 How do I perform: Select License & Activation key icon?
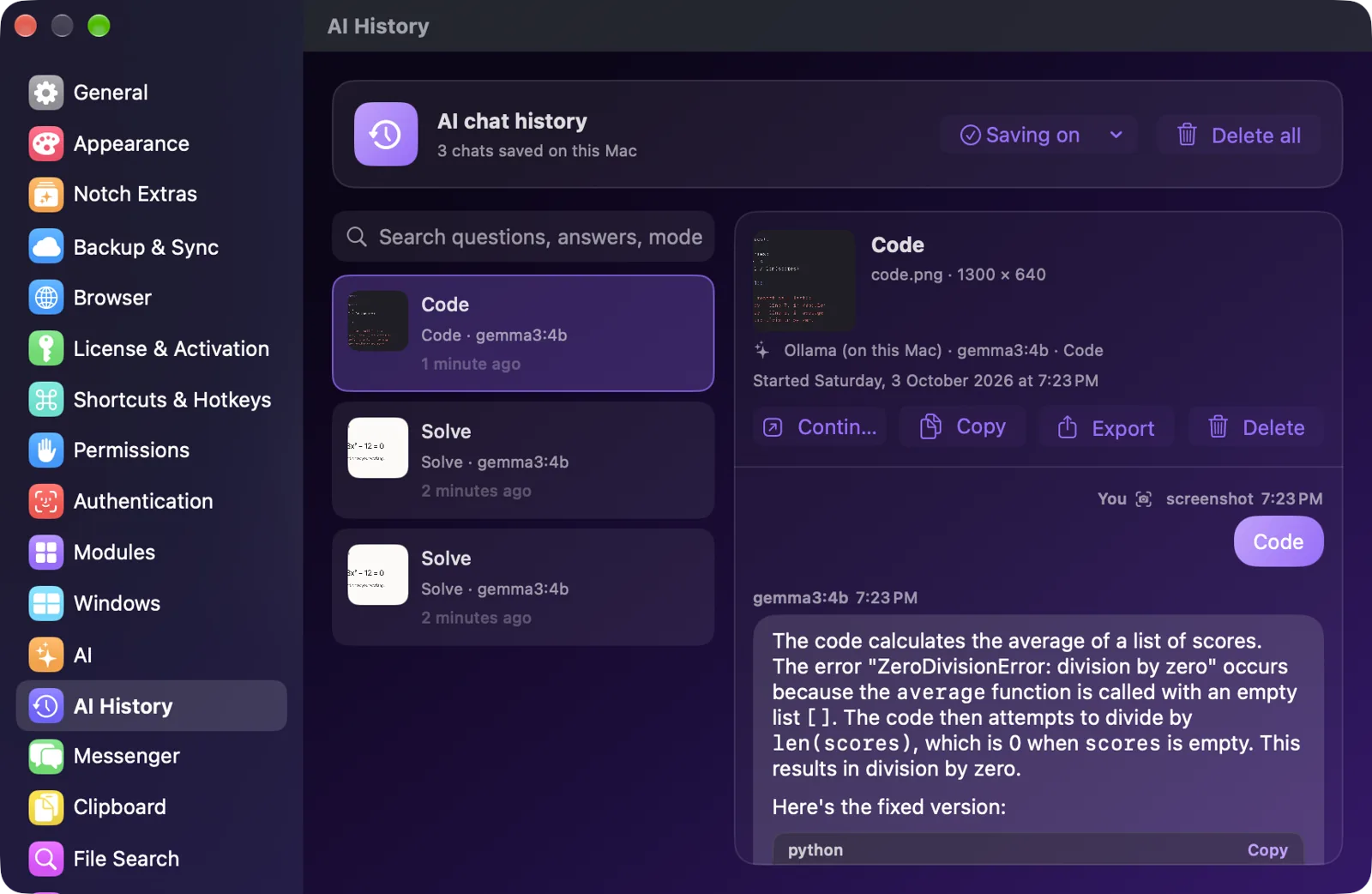click(45, 348)
